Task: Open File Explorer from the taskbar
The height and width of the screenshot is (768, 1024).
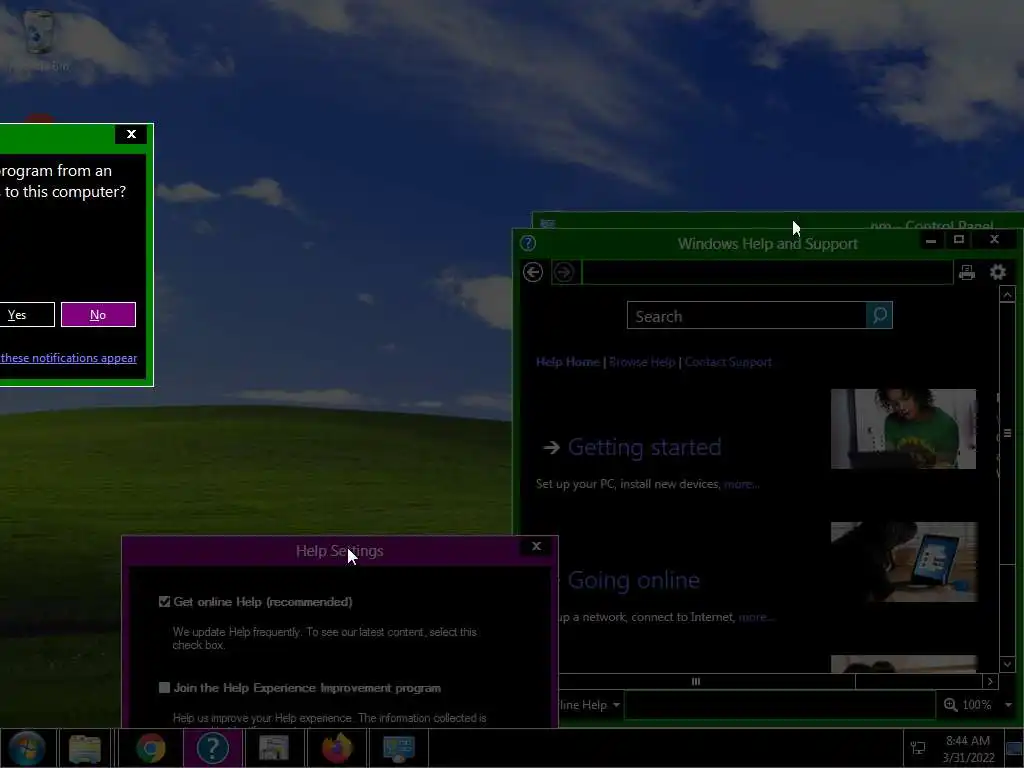Action: tap(85, 748)
